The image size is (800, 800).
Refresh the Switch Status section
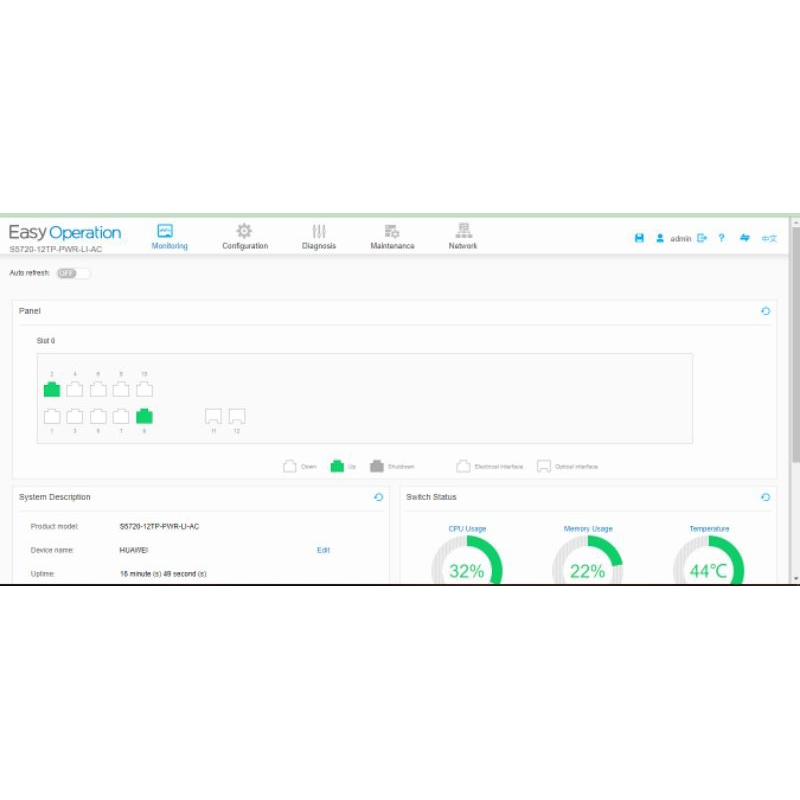tap(765, 497)
